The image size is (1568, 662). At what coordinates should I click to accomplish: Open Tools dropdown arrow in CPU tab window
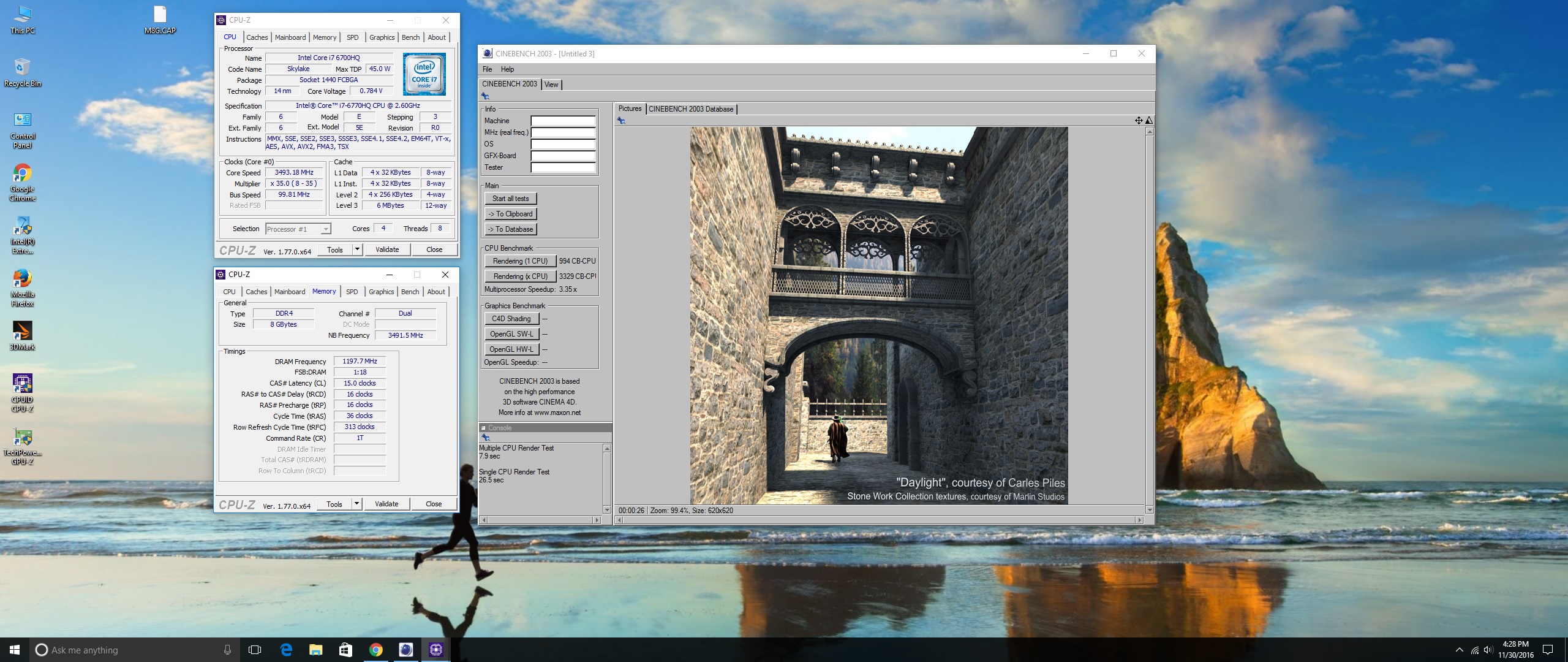pos(358,249)
